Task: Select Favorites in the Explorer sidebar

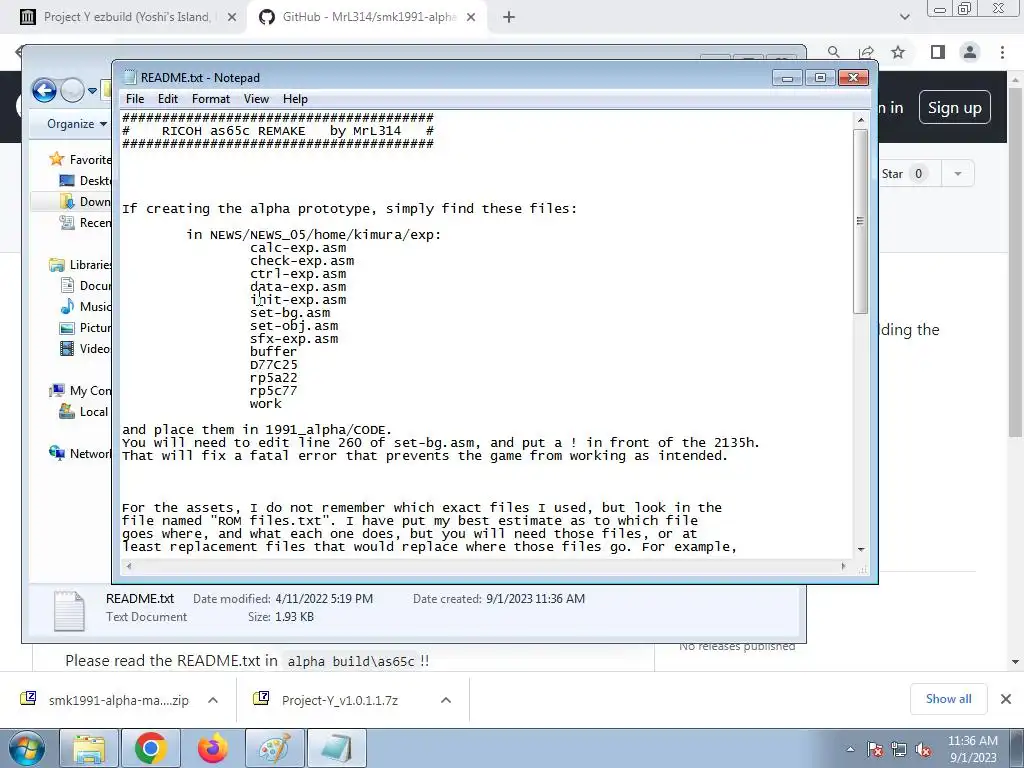Action: coord(80,159)
